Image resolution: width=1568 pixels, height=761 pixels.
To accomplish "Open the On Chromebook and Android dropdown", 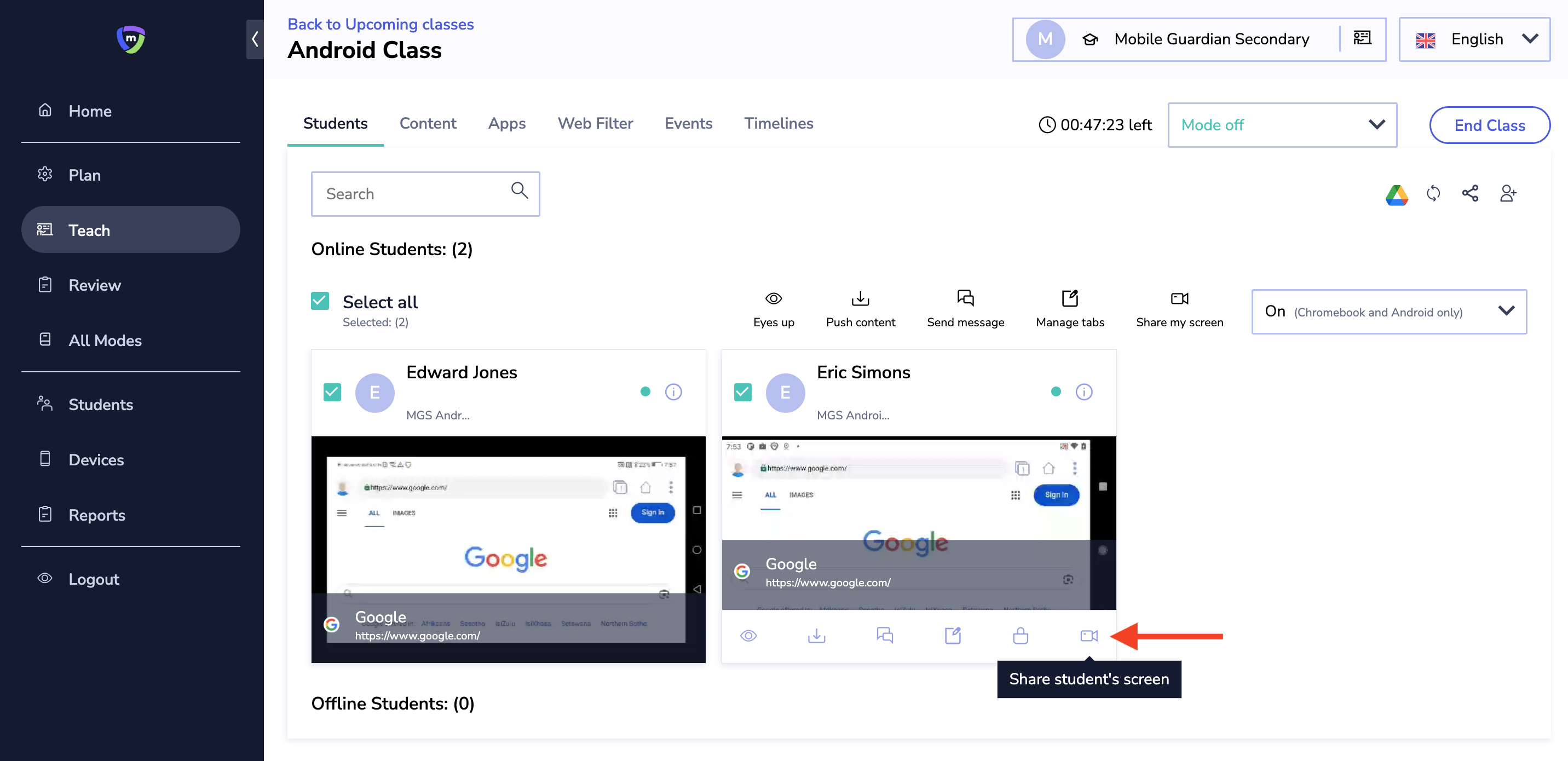I will (1388, 311).
